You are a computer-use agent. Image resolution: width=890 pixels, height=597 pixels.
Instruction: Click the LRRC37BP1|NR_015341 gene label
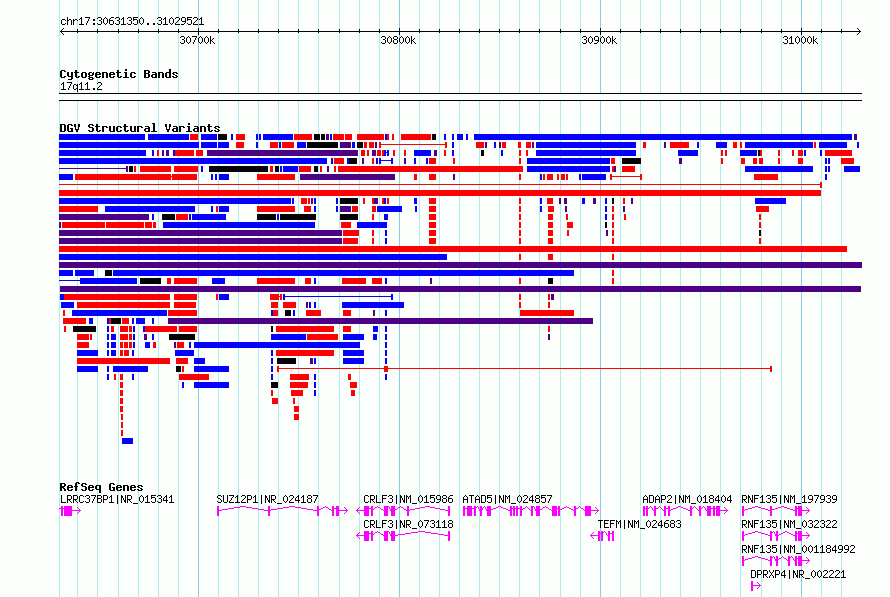click(x=116, y=499)
